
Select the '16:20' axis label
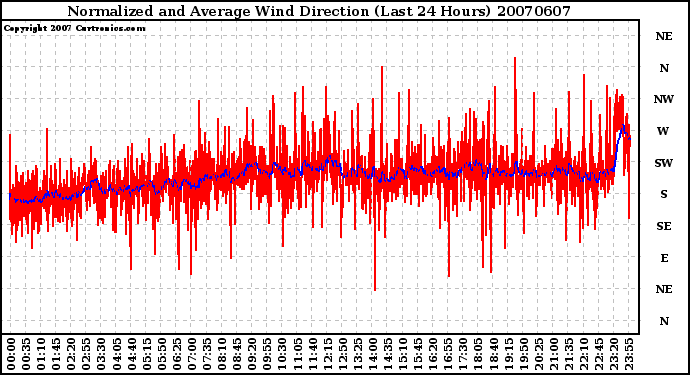[432, 354]
